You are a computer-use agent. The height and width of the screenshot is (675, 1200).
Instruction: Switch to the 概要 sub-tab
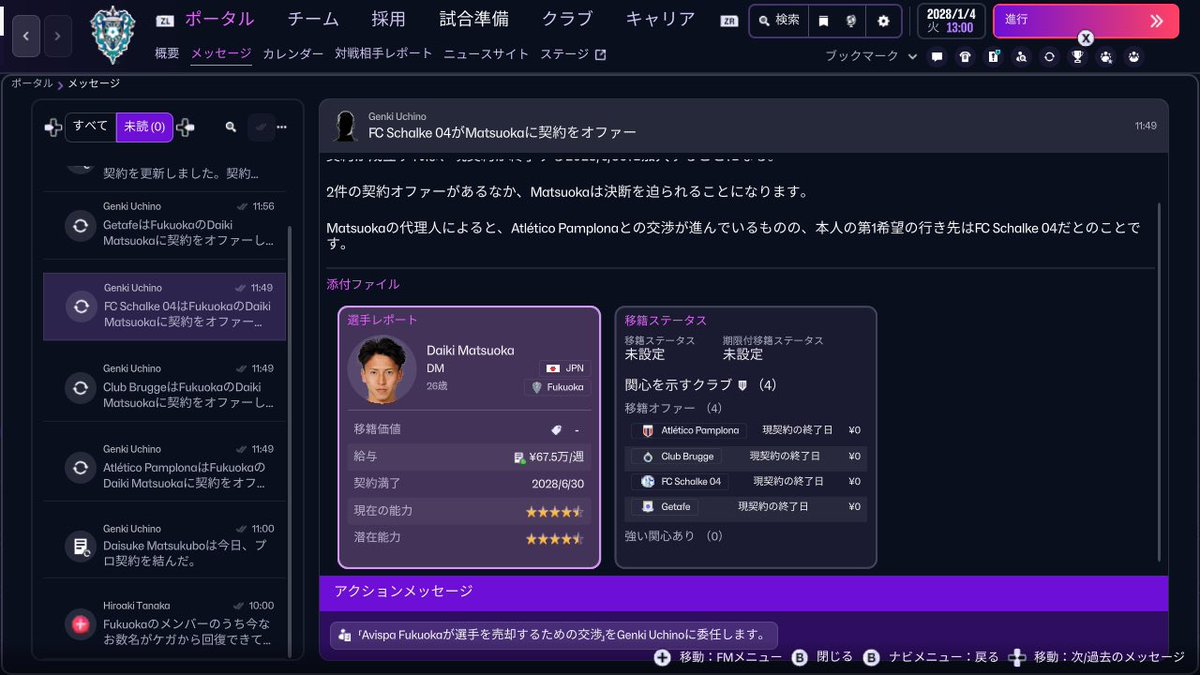point(167,54)
